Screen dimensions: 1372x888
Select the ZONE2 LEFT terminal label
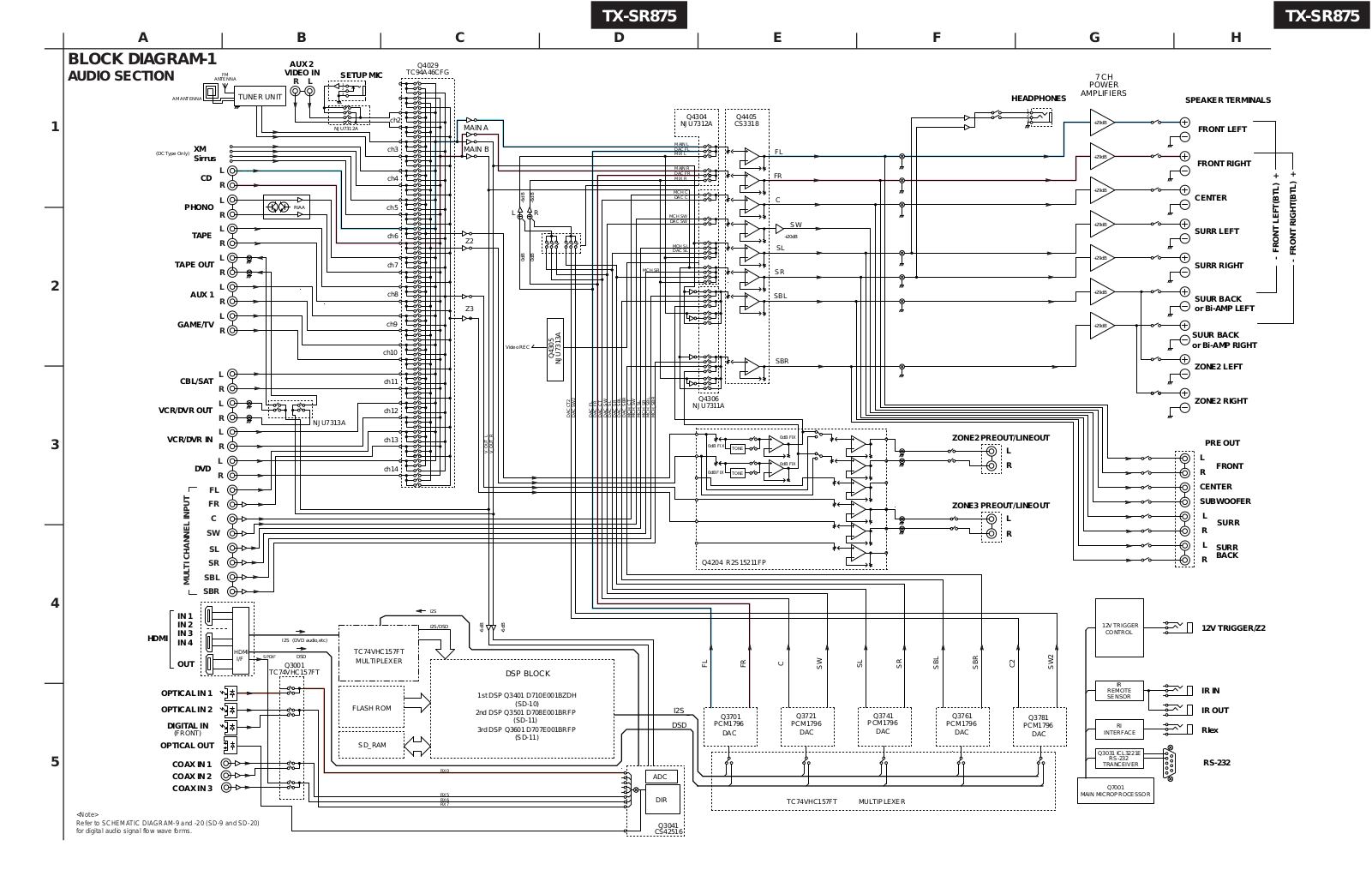1219,367
